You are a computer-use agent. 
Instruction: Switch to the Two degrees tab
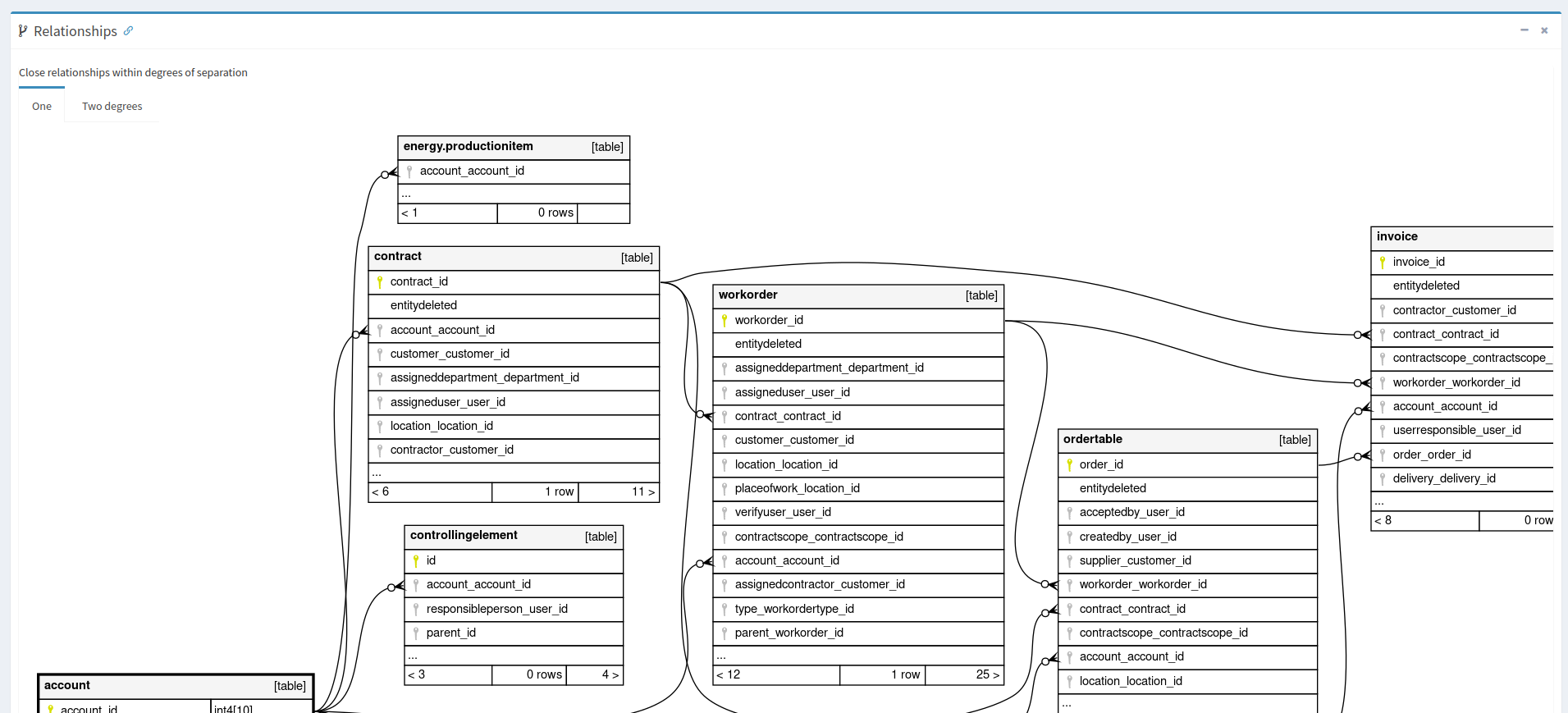coord(112,107)
